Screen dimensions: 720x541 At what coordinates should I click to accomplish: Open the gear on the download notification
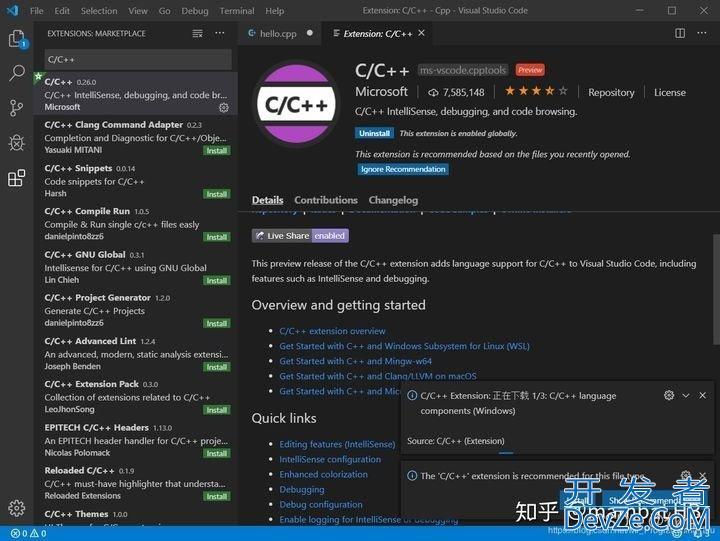669,395
